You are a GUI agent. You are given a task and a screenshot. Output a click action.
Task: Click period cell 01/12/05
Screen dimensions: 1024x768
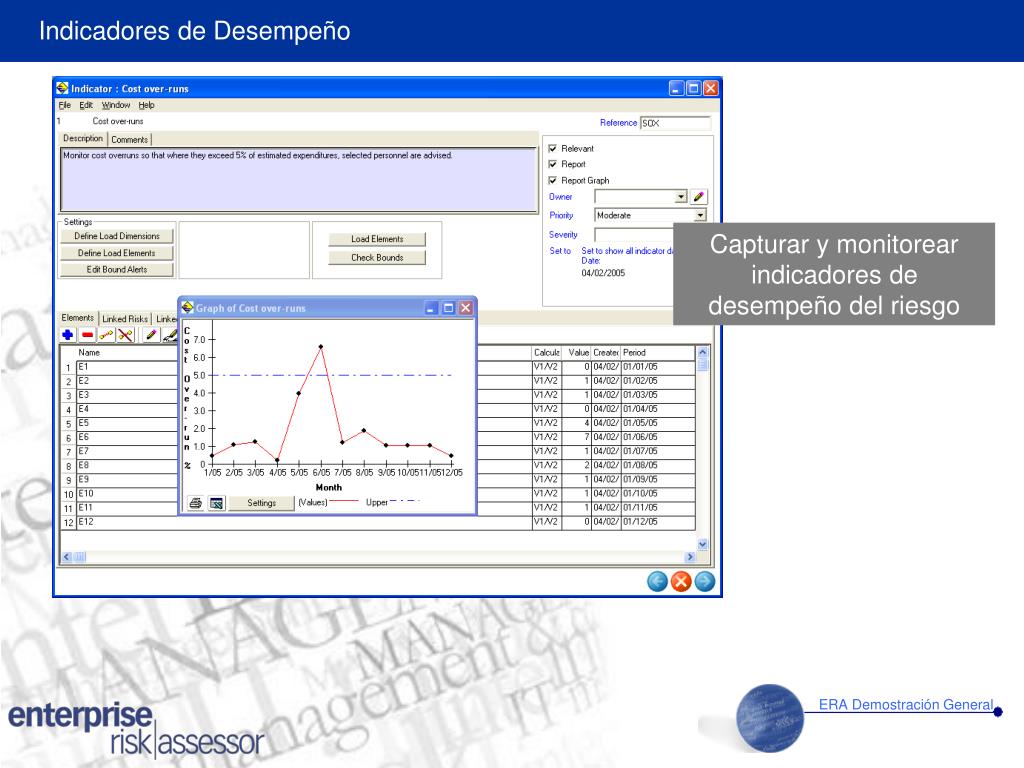click(658, 522)
